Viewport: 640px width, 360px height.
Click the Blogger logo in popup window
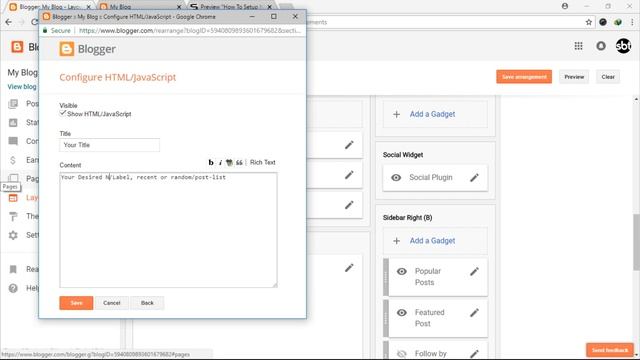pyautogui.click(x=88, y=49)
